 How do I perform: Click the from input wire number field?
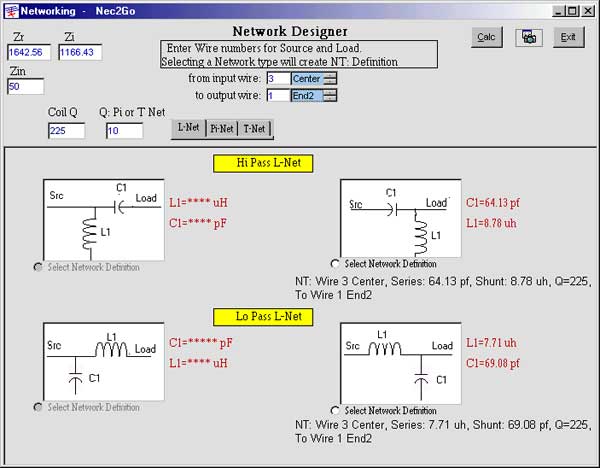[279, 78]
